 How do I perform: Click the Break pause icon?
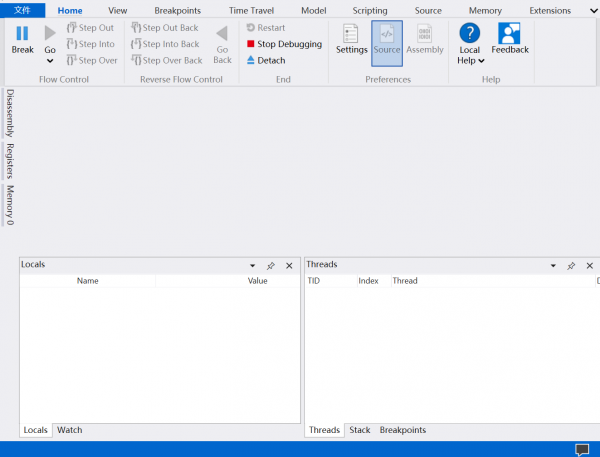(x=22, y=34)
